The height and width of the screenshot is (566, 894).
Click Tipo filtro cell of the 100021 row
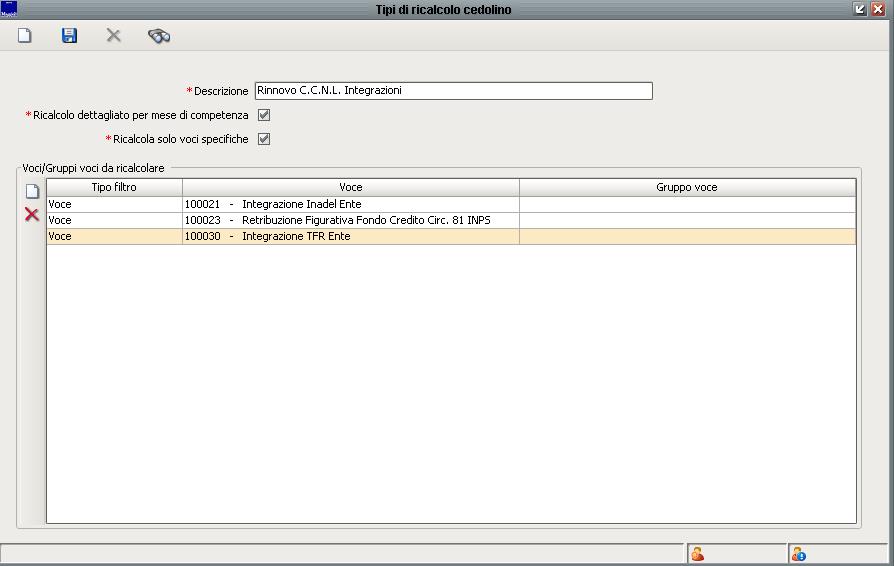tap(114, 204)
